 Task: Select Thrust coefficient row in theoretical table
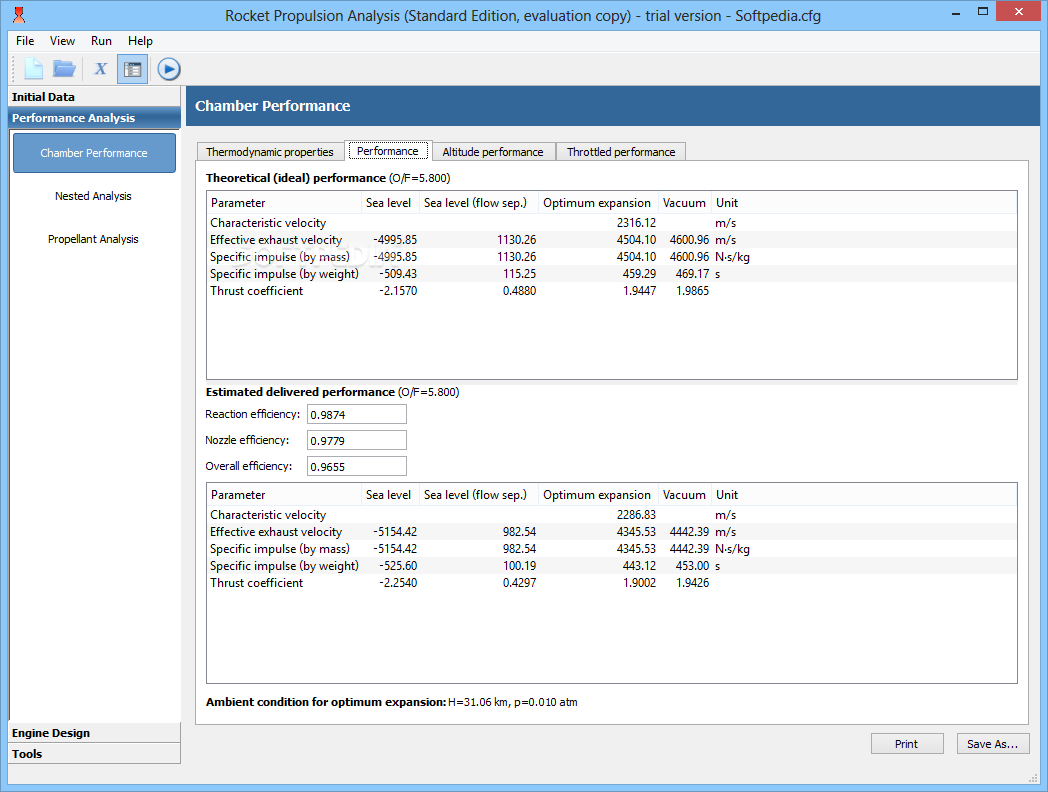pos(612,291)
